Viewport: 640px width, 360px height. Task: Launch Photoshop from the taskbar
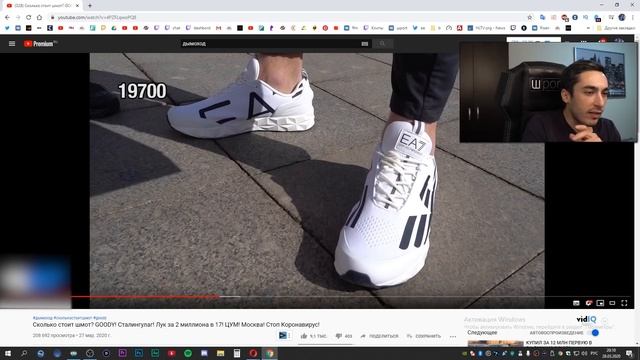(139, 353)
